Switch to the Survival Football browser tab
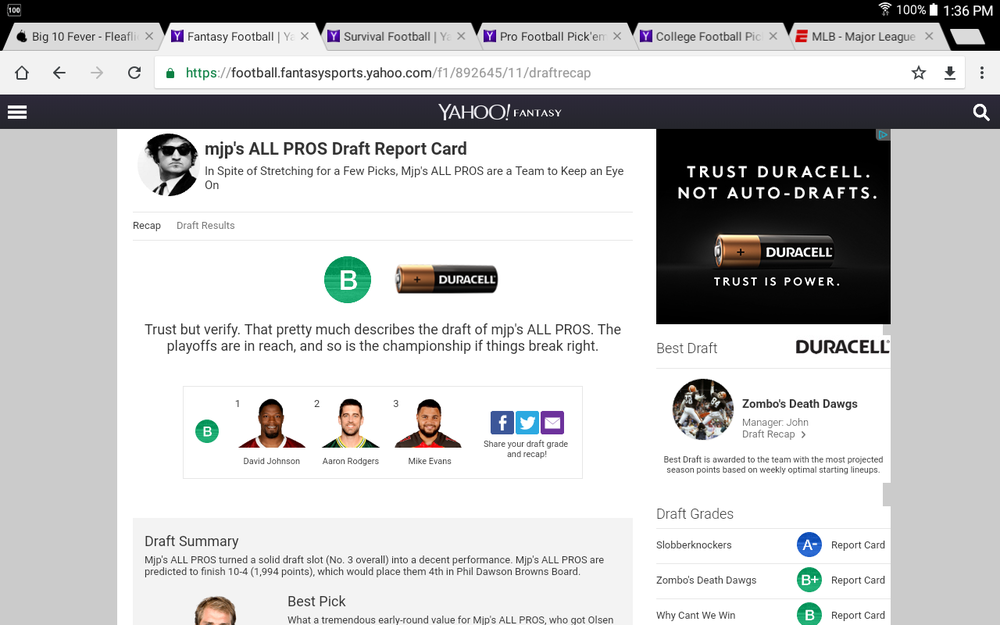This screenshot has height=625, width=1000. [395, 36]
